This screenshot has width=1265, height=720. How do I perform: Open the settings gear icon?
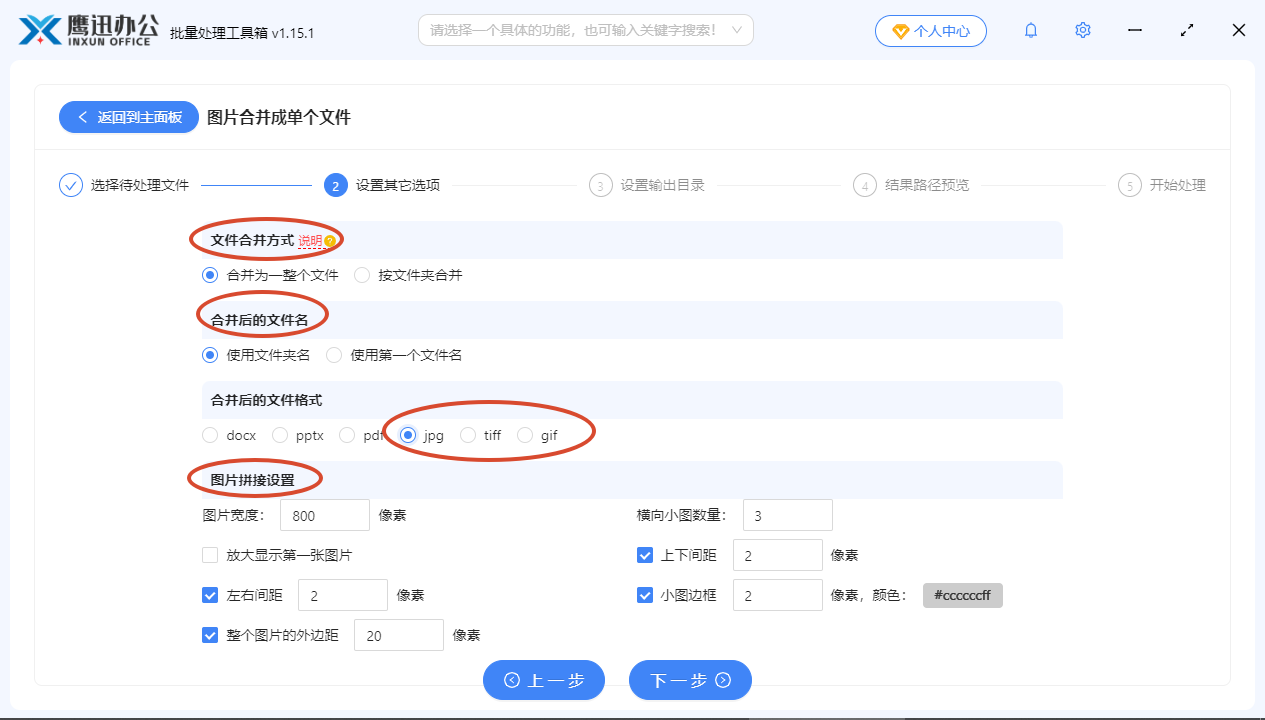coord(1083,31)
